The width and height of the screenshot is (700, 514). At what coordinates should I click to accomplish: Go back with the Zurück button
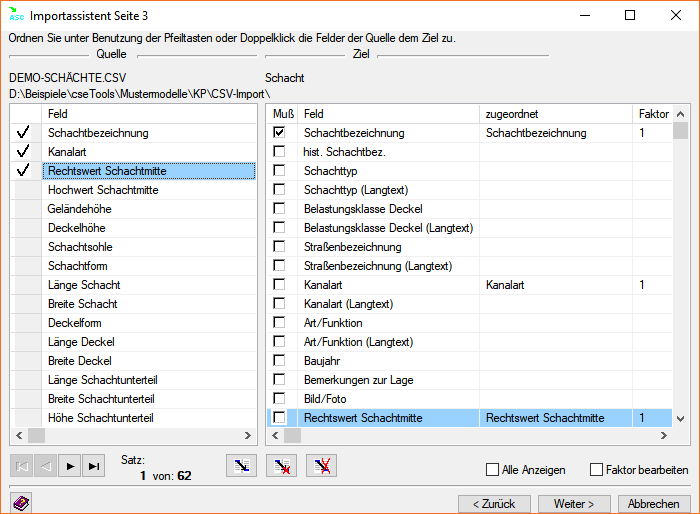(493, 504)
